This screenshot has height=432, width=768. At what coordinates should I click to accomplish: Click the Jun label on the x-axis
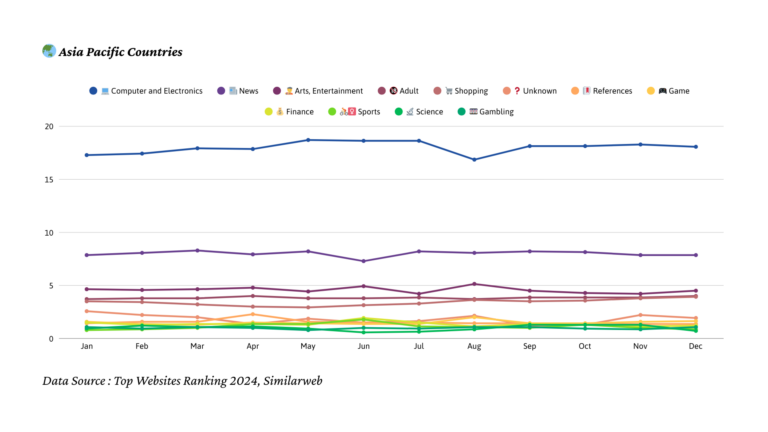point(363,346)
